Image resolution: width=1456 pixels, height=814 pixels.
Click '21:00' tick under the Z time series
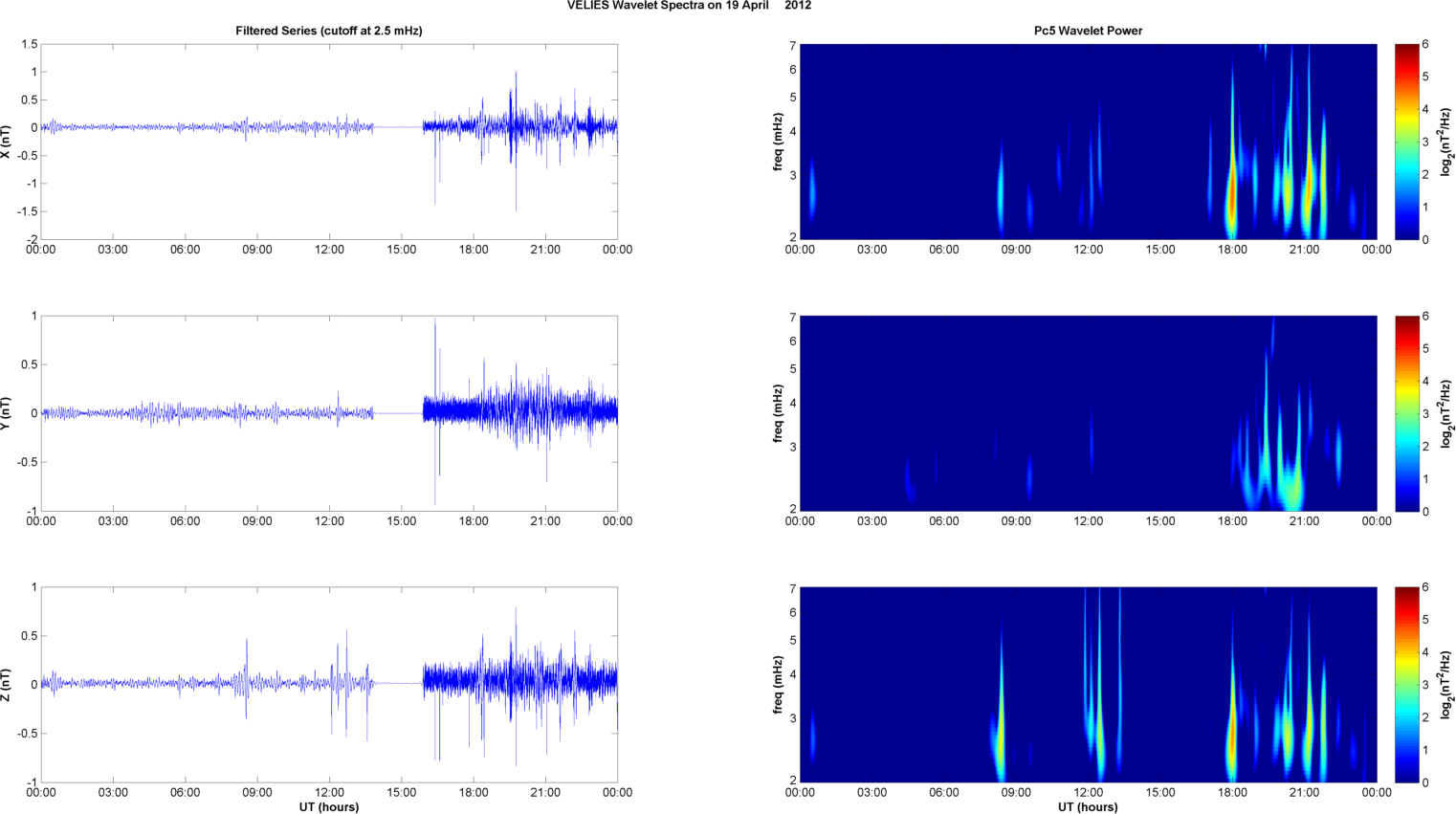coord(546,793)
